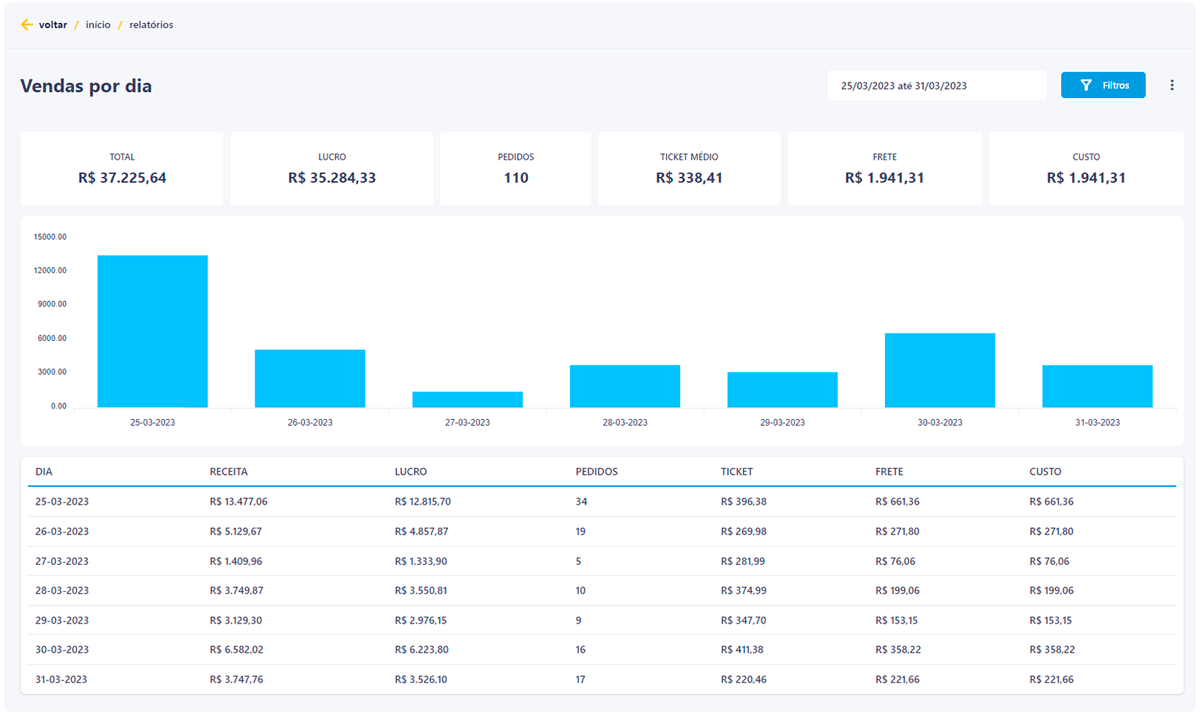The width and height of the screenshot is (1200, 717).
Task: Click the TICKET column header
Action: [x=737, y=472]
